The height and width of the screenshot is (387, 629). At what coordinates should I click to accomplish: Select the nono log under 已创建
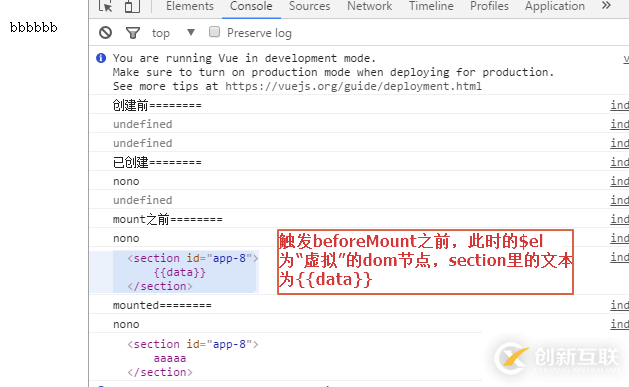click(126, 181)
